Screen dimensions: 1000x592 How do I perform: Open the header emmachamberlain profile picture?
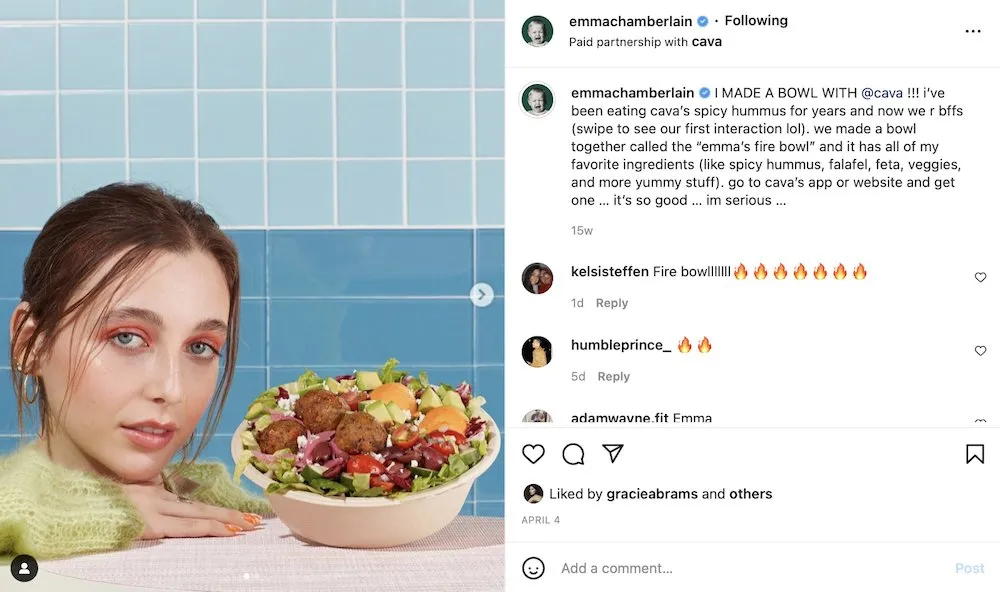coord(538,31)
